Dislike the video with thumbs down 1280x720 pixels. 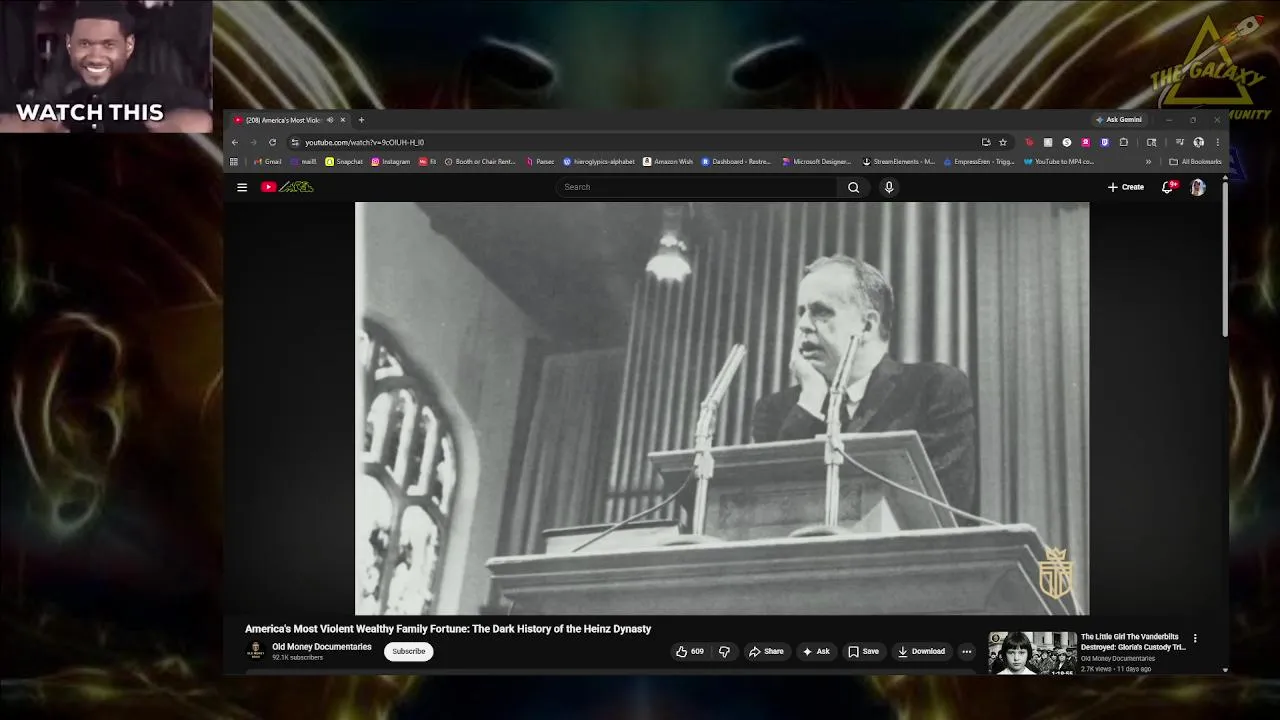point(724,651)
